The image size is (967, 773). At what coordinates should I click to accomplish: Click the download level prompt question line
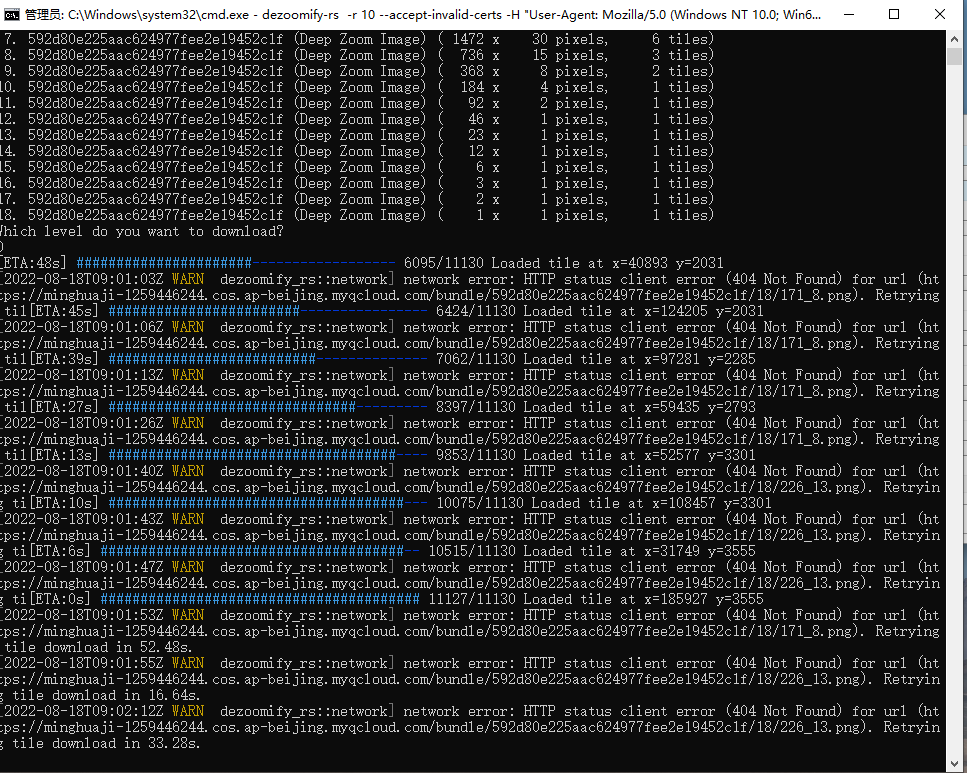click(140, 231)
